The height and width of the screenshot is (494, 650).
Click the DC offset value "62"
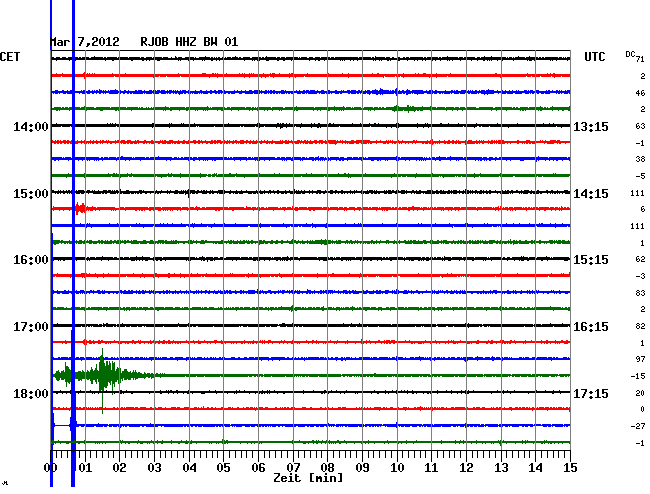point(640,259)
